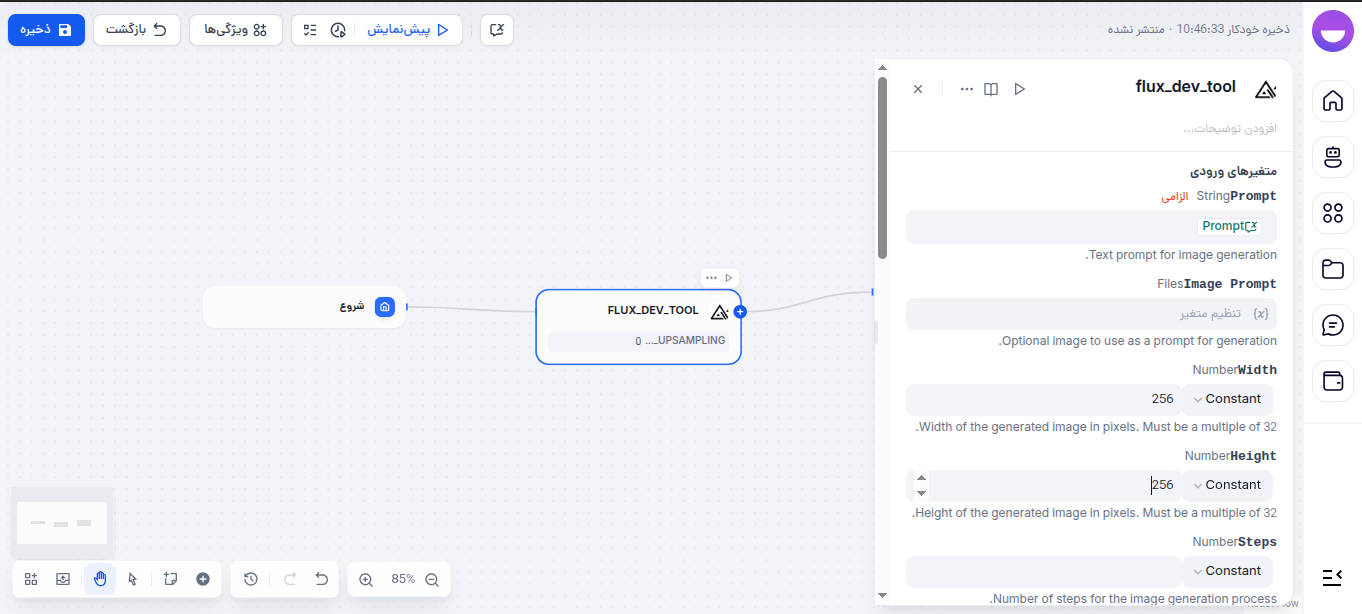Image resolution: width=1362 pixels, height=614 pixels.
Task: Open version history in bottom toolbar
Action: 251,579
